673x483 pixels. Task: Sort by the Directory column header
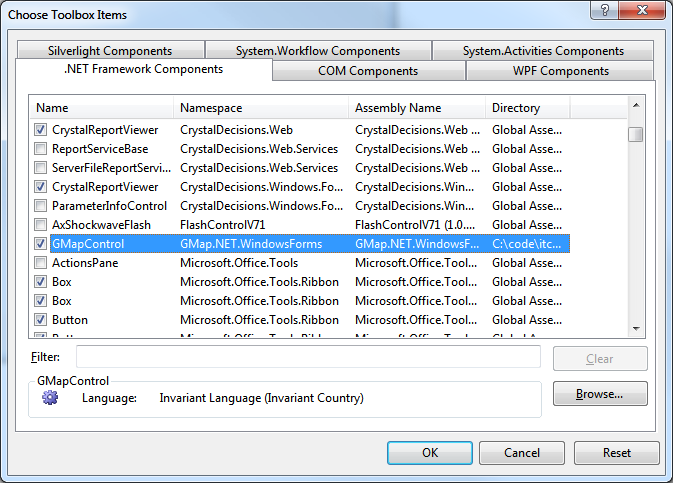pos(527,107)
